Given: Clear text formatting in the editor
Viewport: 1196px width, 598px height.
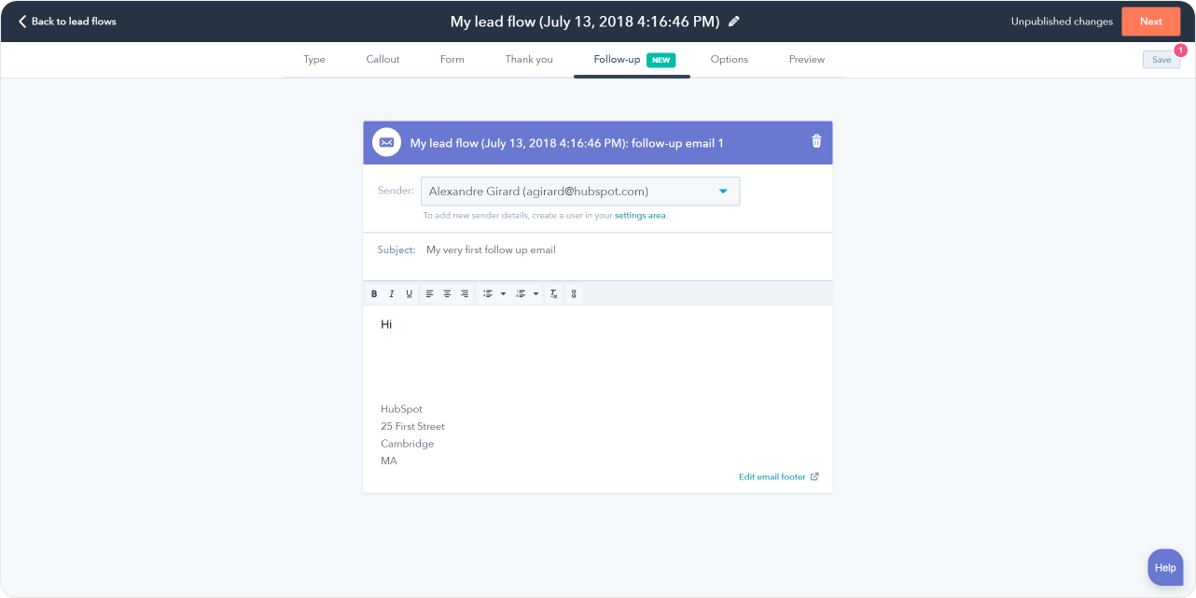Looking at the screenshot, I should pos(554,294).
